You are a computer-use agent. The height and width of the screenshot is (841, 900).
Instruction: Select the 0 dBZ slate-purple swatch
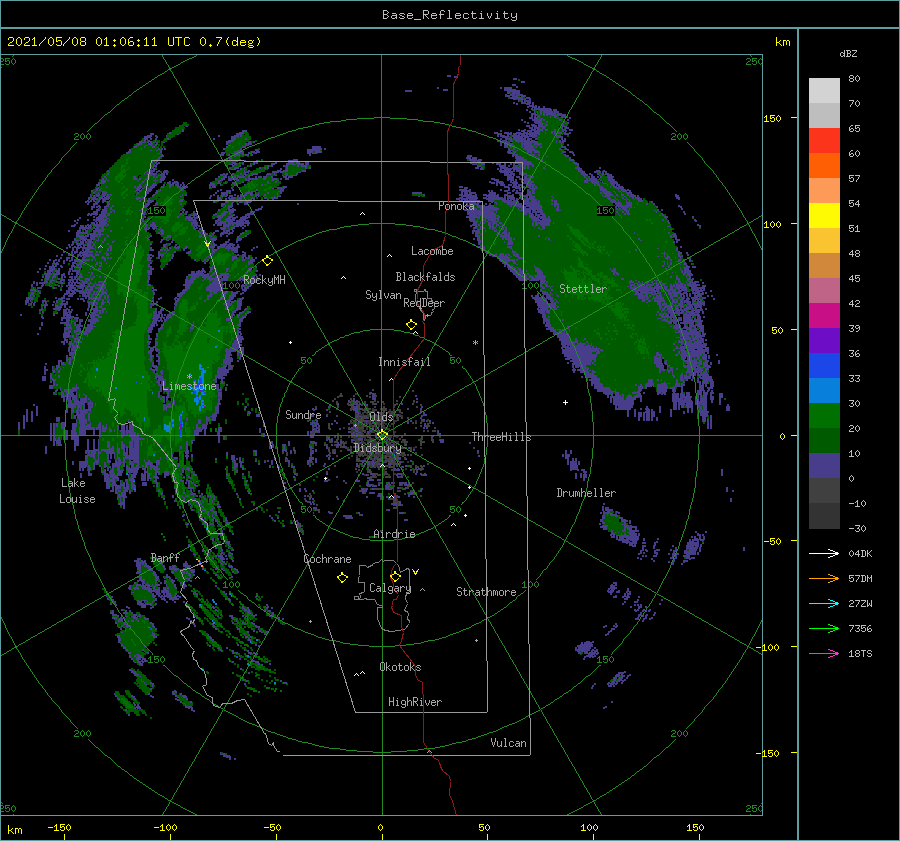[x=824, y=466]
